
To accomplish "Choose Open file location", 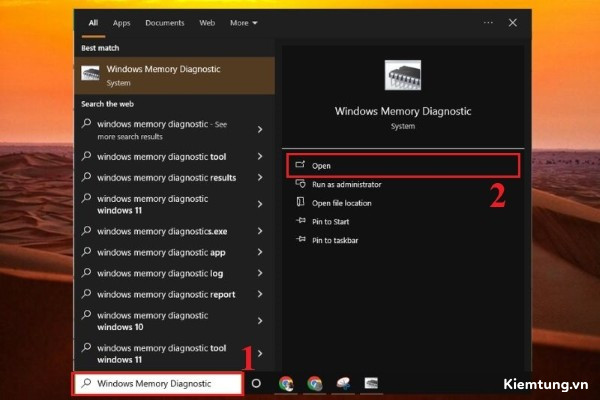I will click(341, 203).
